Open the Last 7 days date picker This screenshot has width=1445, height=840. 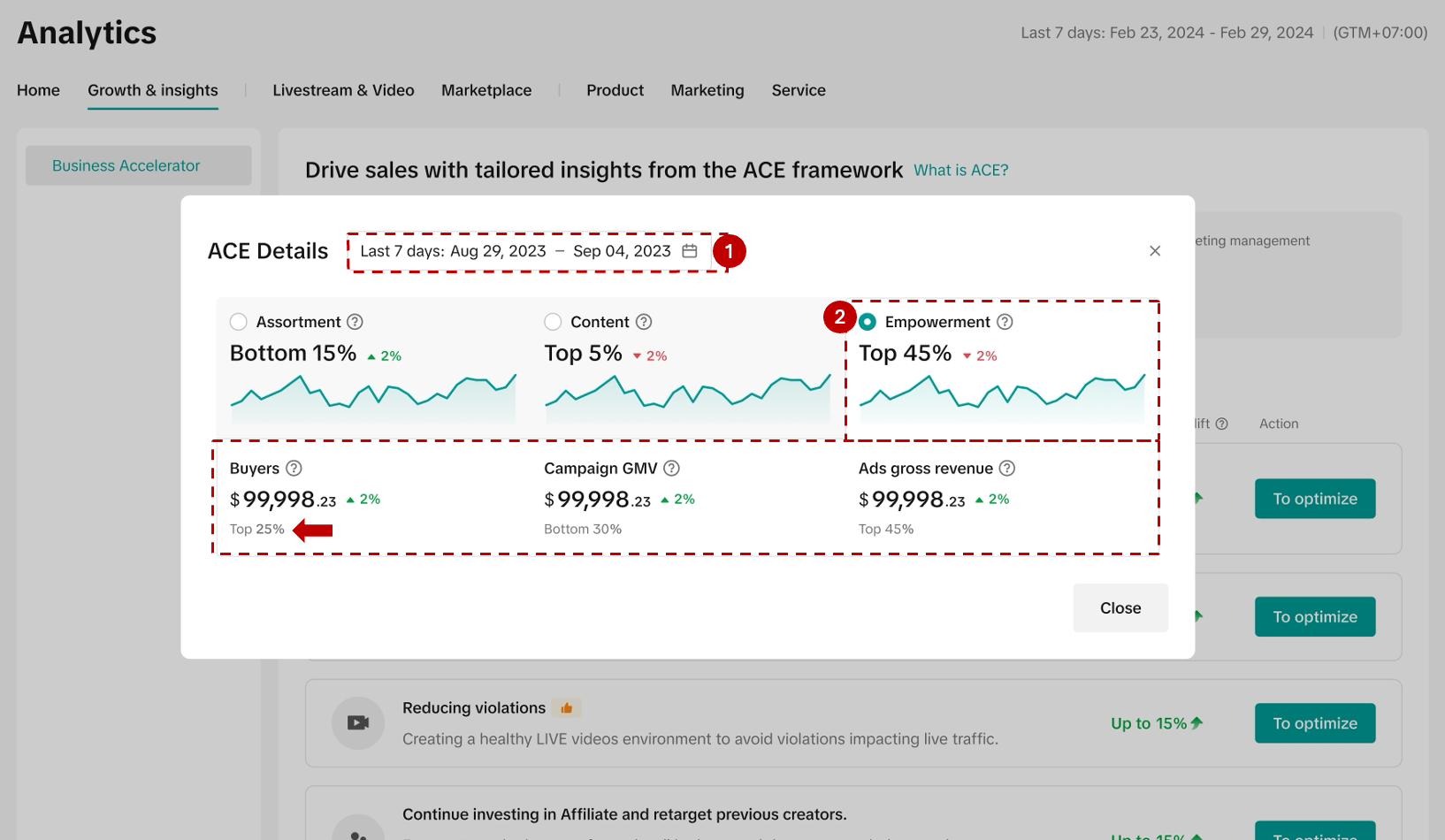click(x=528, y=251)
